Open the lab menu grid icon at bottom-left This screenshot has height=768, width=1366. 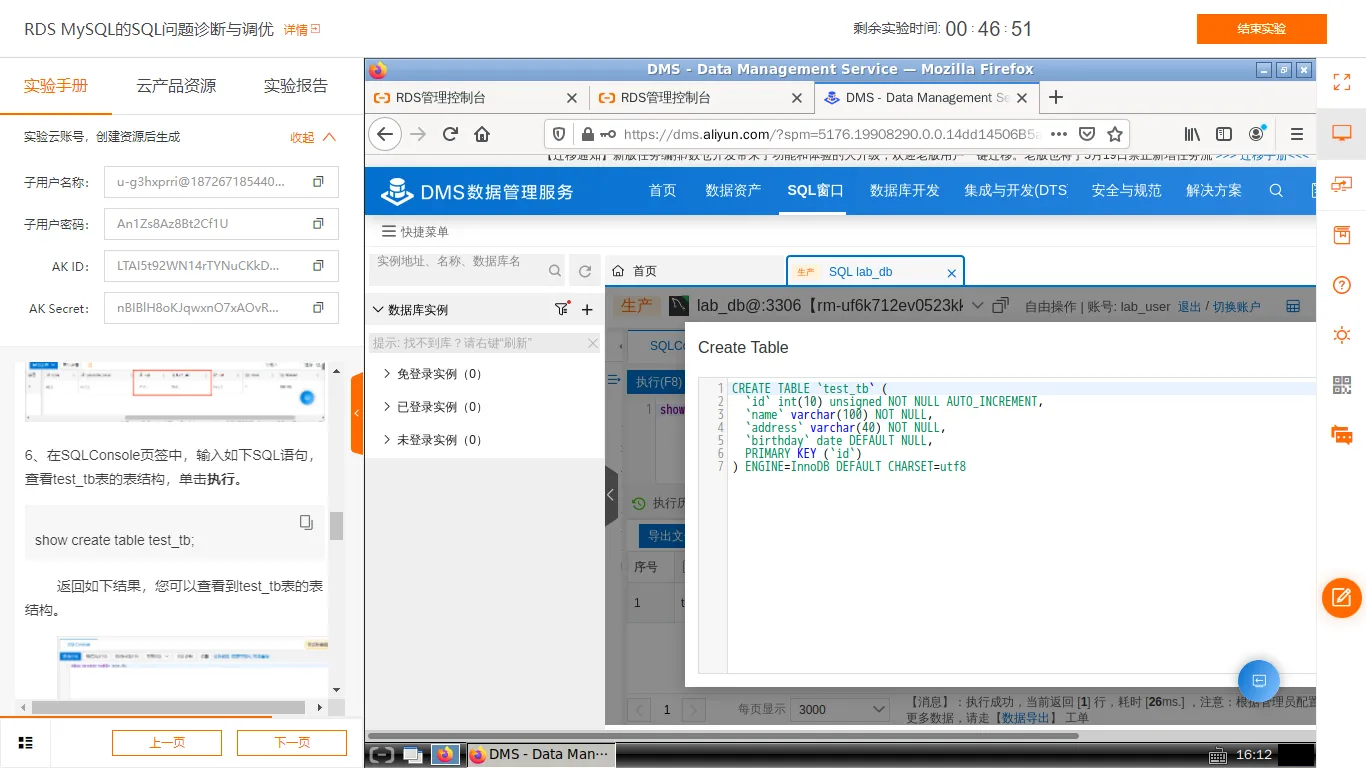point(26,742)
